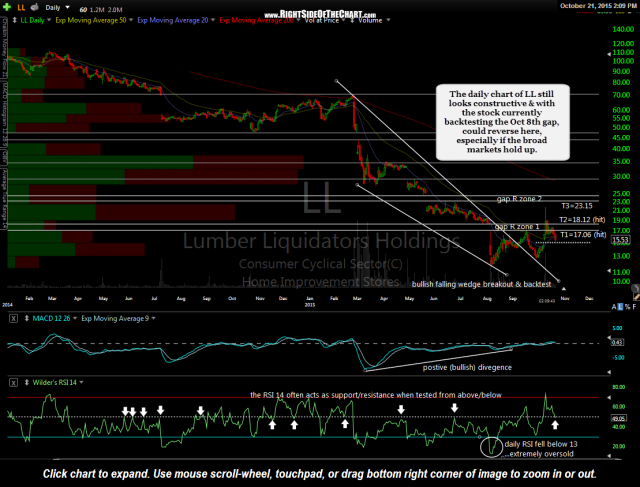Click the date and time at top right
This screenshot has width=640, height=487.
[x=598, y=6]
